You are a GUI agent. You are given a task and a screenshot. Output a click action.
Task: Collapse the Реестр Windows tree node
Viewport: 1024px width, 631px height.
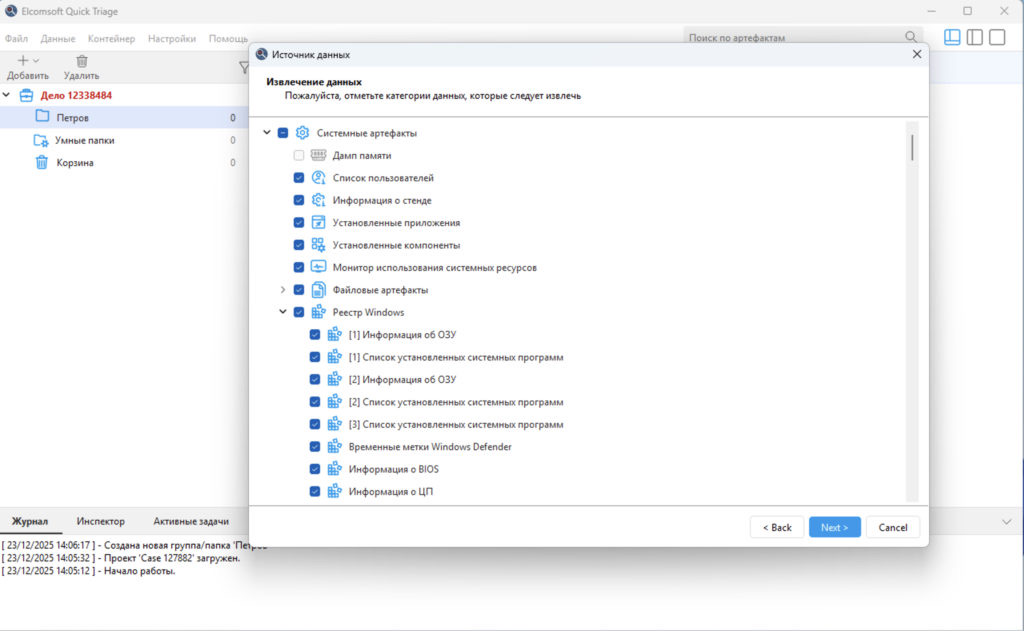[283, 312]
